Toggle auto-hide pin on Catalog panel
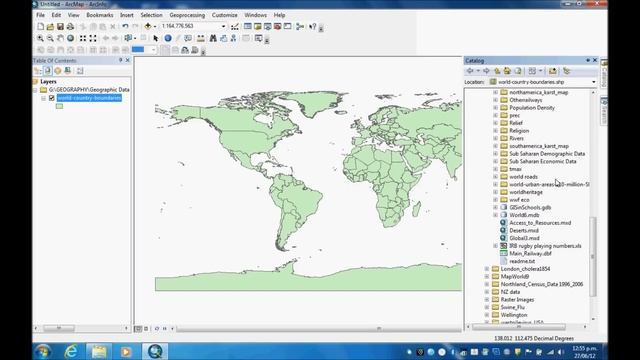The width and height of the screenshot is (640, 360). click(588, 60)
